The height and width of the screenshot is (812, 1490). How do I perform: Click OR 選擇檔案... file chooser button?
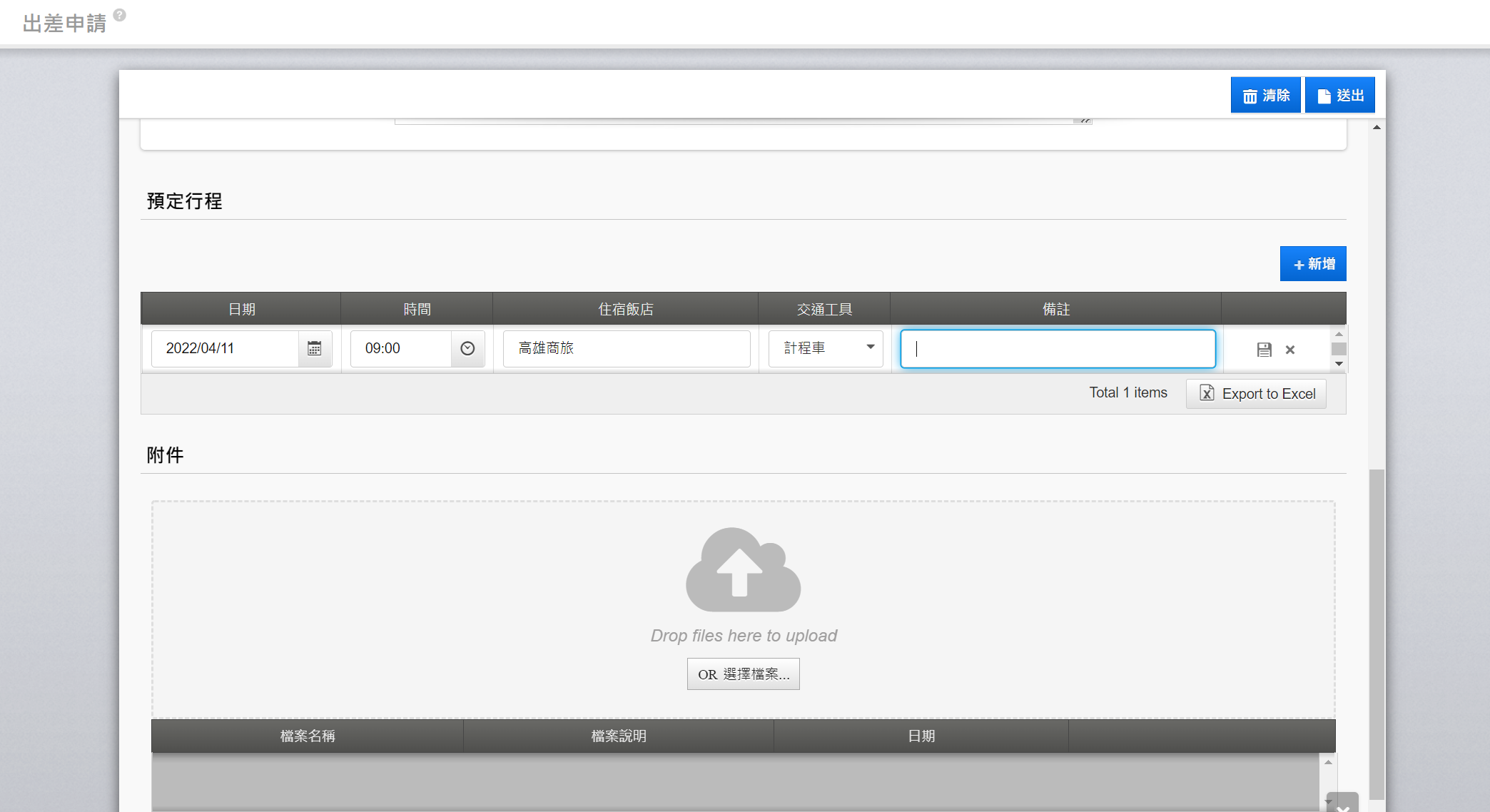743,674
